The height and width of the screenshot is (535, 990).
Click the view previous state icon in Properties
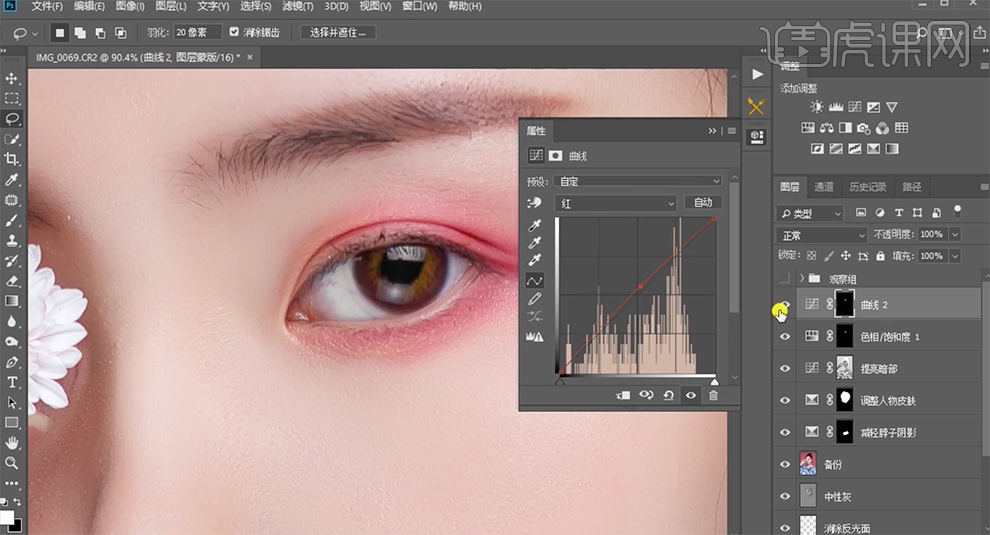click(x=646, y=395)
